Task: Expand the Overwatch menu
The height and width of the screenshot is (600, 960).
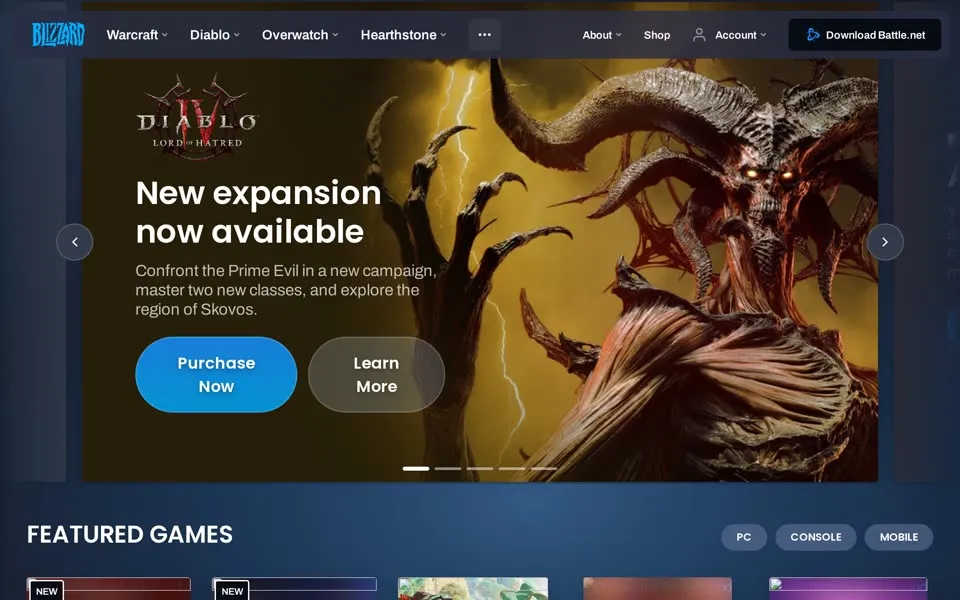Action: tap(300, 35)
